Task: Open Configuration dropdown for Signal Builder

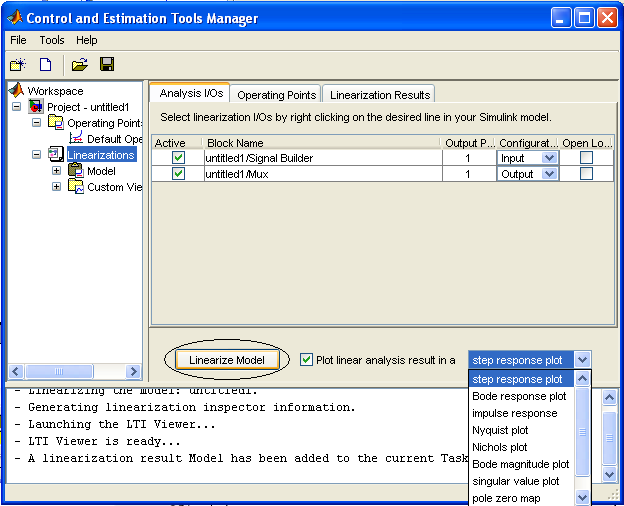Action: [549, 158]
